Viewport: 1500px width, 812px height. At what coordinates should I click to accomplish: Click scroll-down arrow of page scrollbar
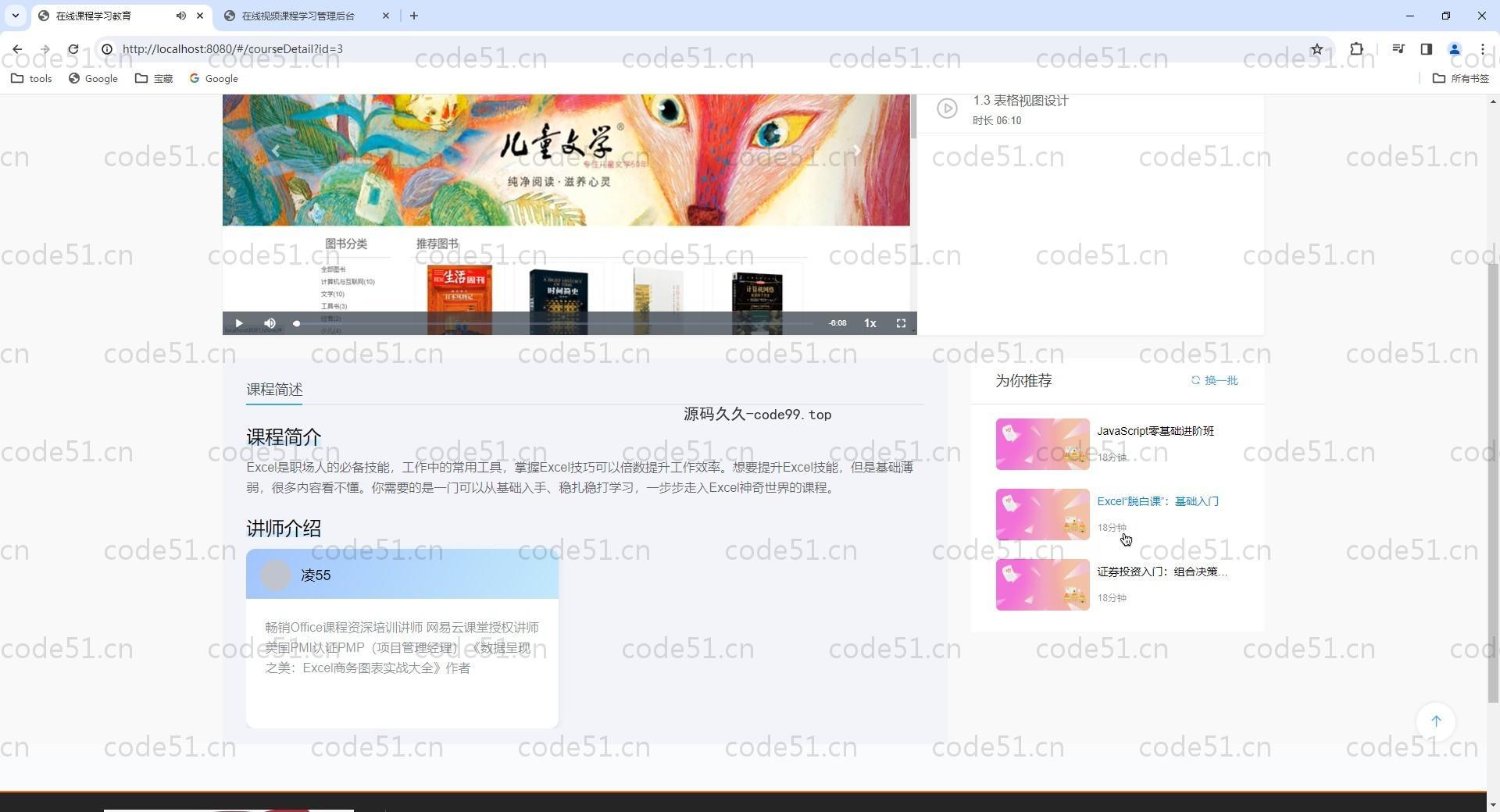[1493, 804]
